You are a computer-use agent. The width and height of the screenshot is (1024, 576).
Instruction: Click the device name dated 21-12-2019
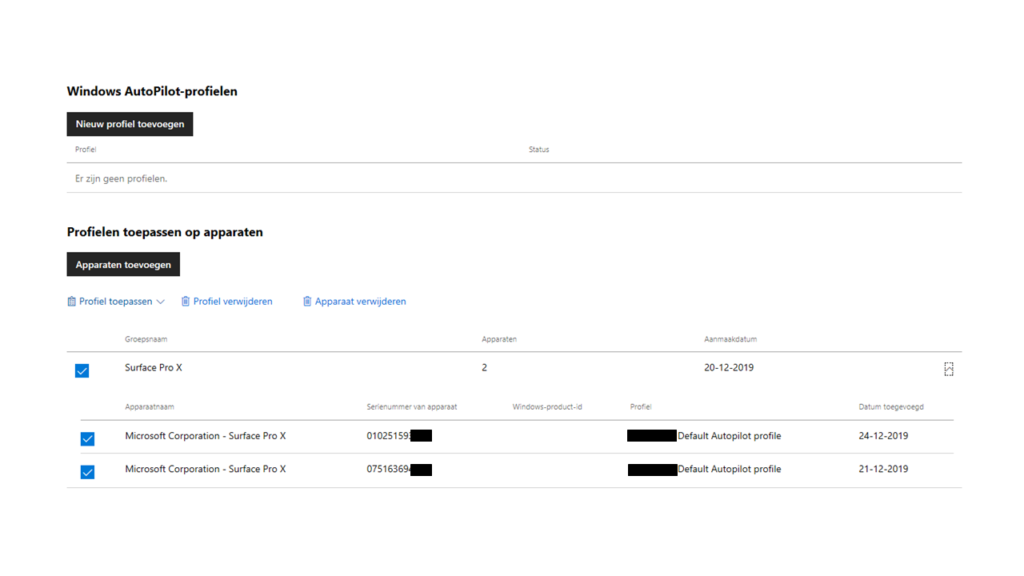tap(205, 469)
